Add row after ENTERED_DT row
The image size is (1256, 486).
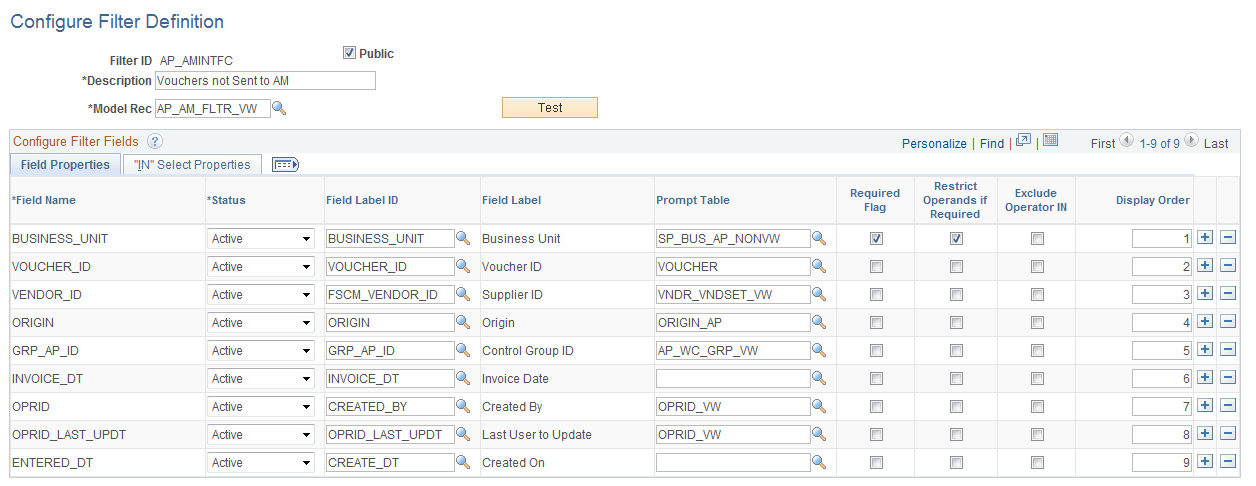pyautogui.click(x=1205, y=463)
